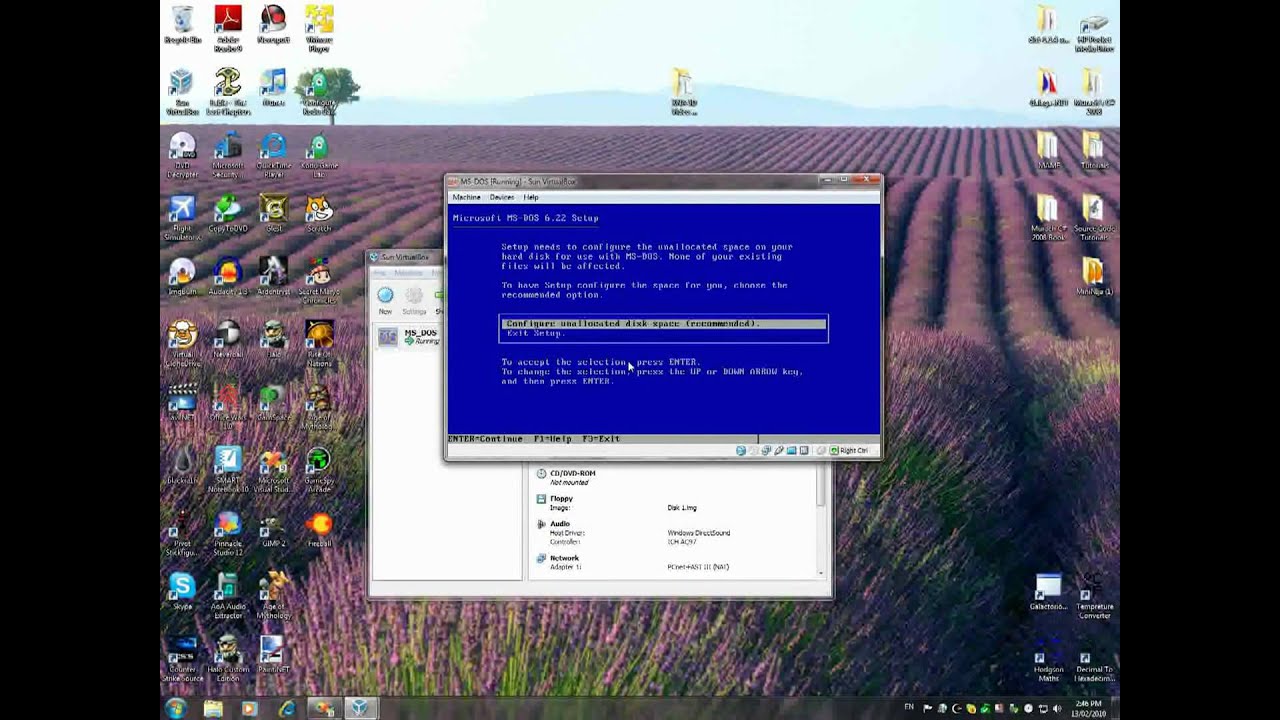Open the Machine menu in the MS-DOS VM window
Image resolution: width=1280 pixels, height=720 pixels.
pos(466,197)
